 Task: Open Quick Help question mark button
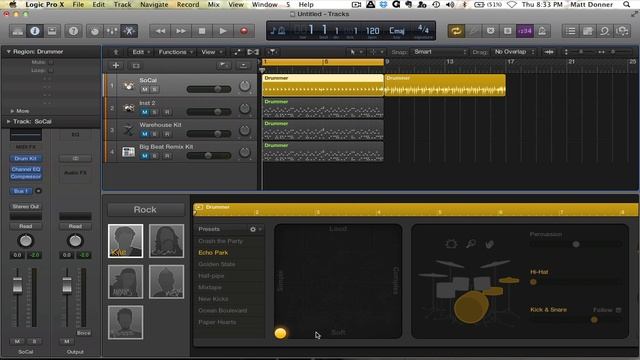73,31
